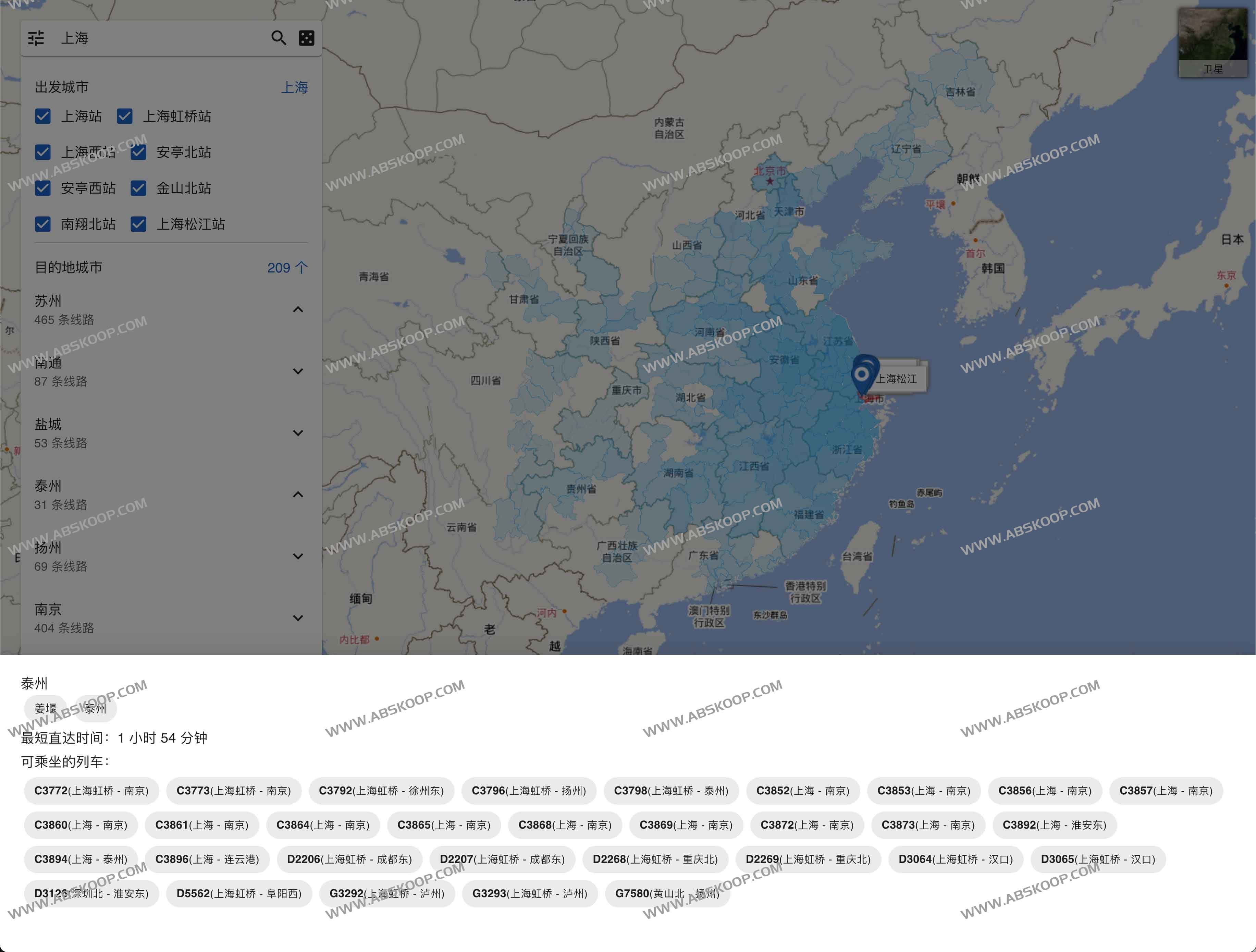
Task: Uncheck the 上海松江站 checkbox
Action: click(x=138, y=224)
